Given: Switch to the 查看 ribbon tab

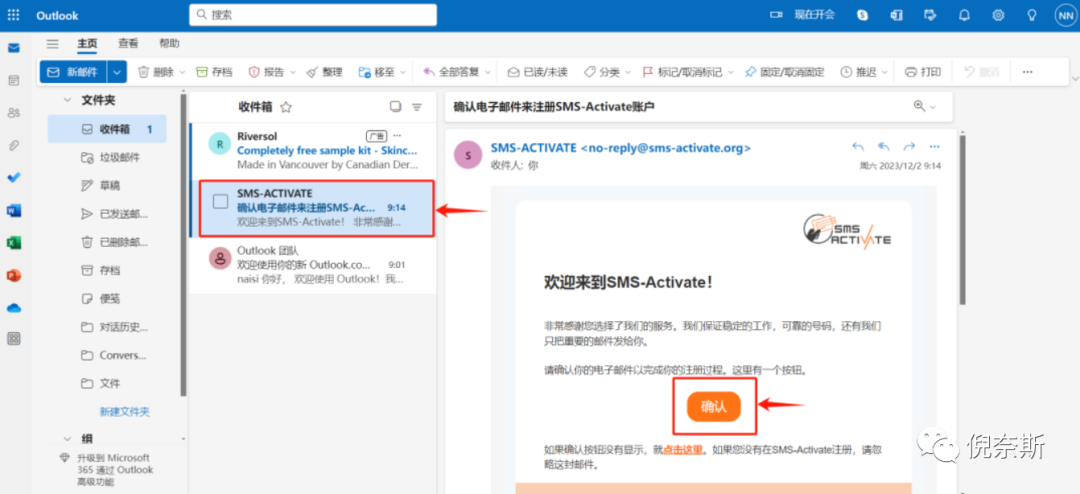Looking at the screenshot, I should pyautogui.click(x=128, y=44).
